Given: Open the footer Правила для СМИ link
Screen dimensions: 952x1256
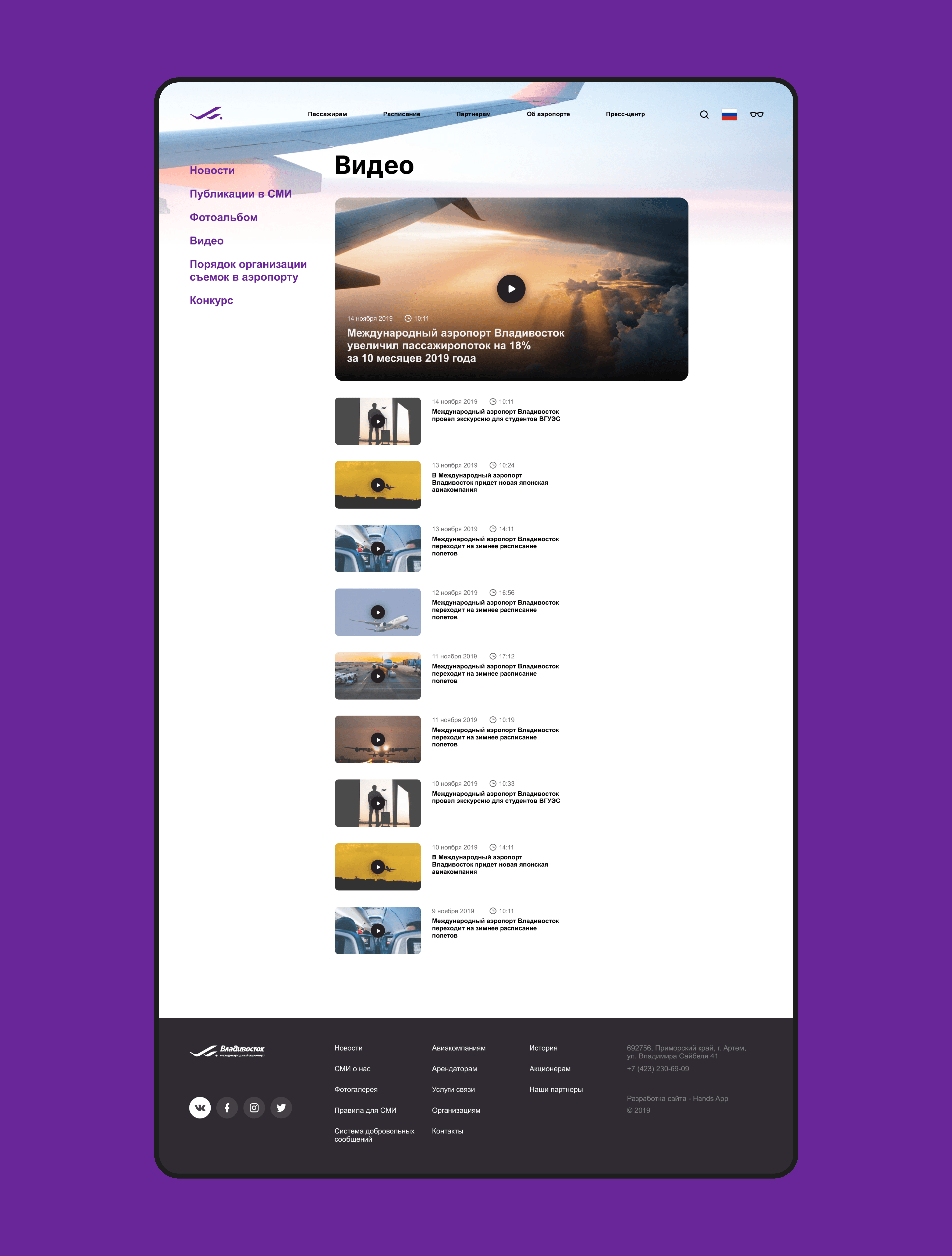Looking at the screenshot, I should [365, 1110].
